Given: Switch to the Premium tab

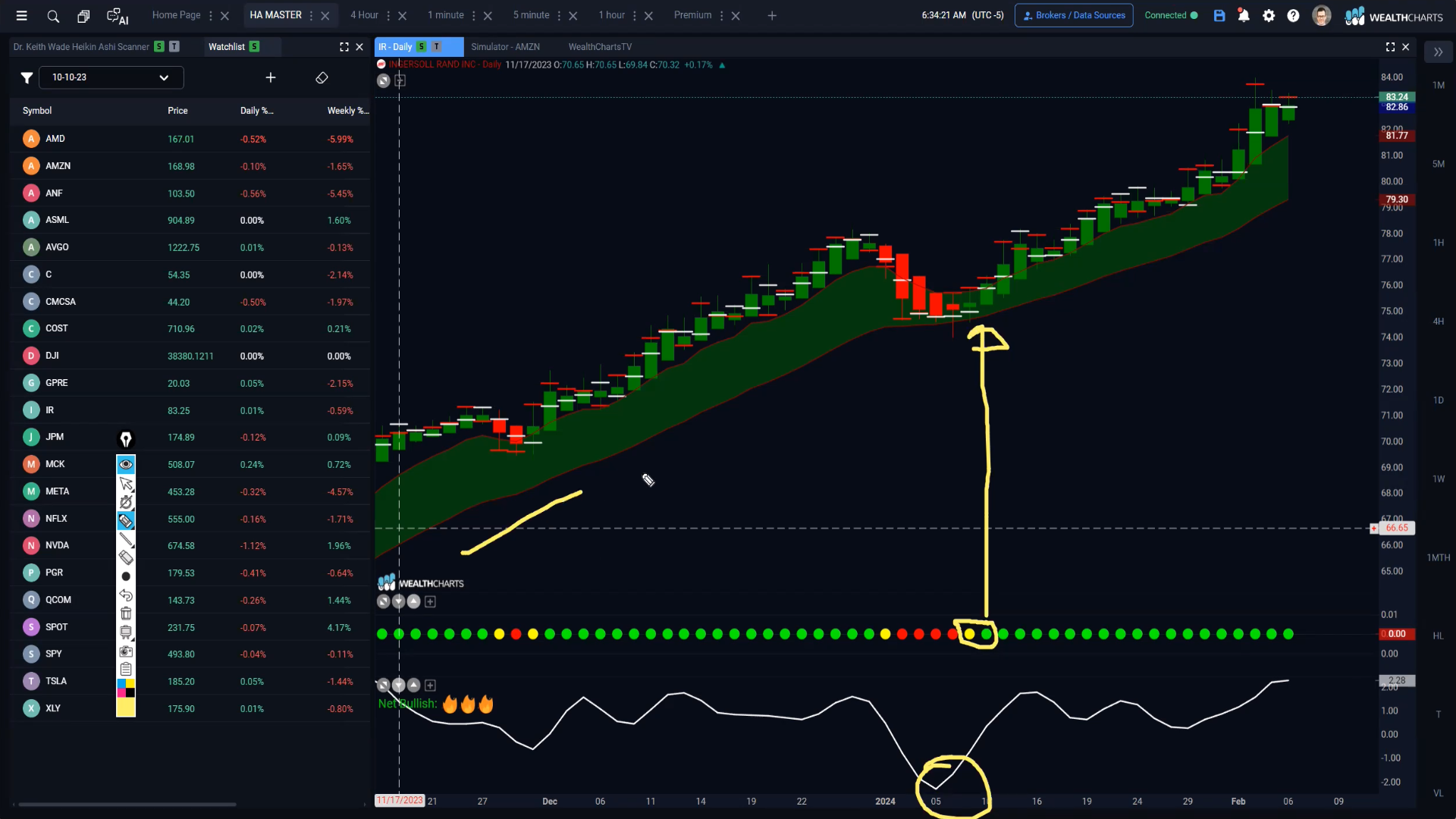Looking at the screenshot, I should click(692, 15).
